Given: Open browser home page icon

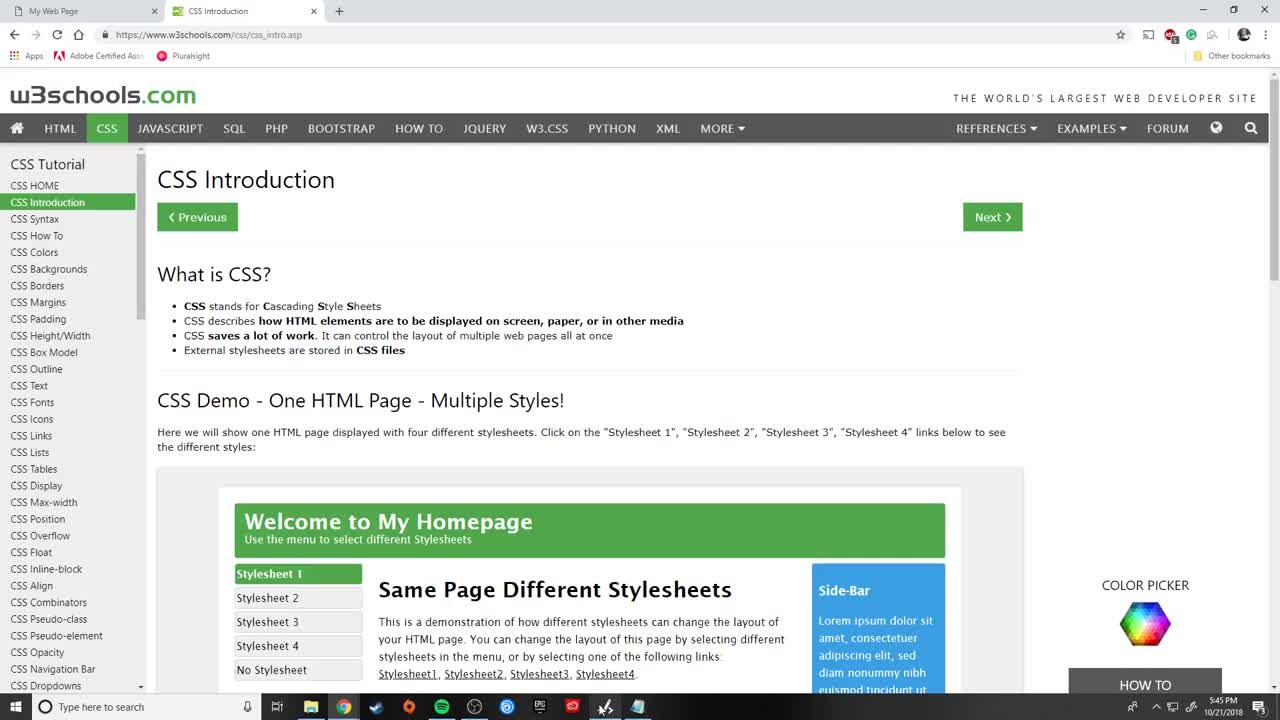Looking at the screenshot, I should tap(79, 34).
